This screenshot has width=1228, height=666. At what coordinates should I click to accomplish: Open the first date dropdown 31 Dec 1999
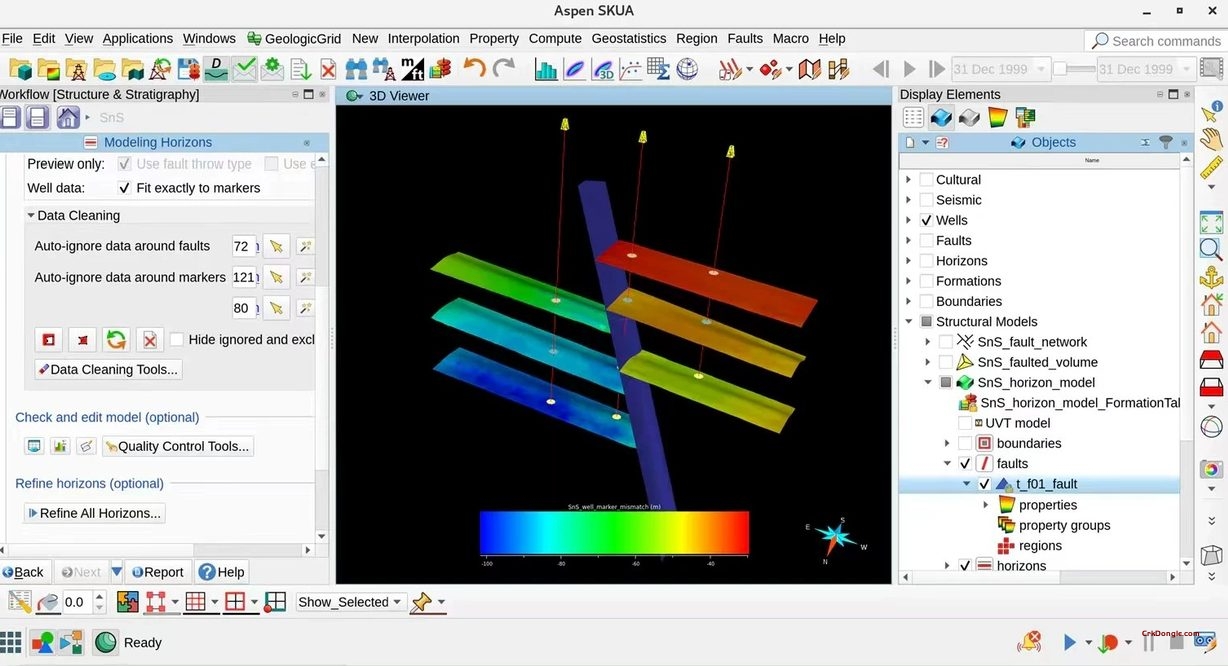click(999, 69)
